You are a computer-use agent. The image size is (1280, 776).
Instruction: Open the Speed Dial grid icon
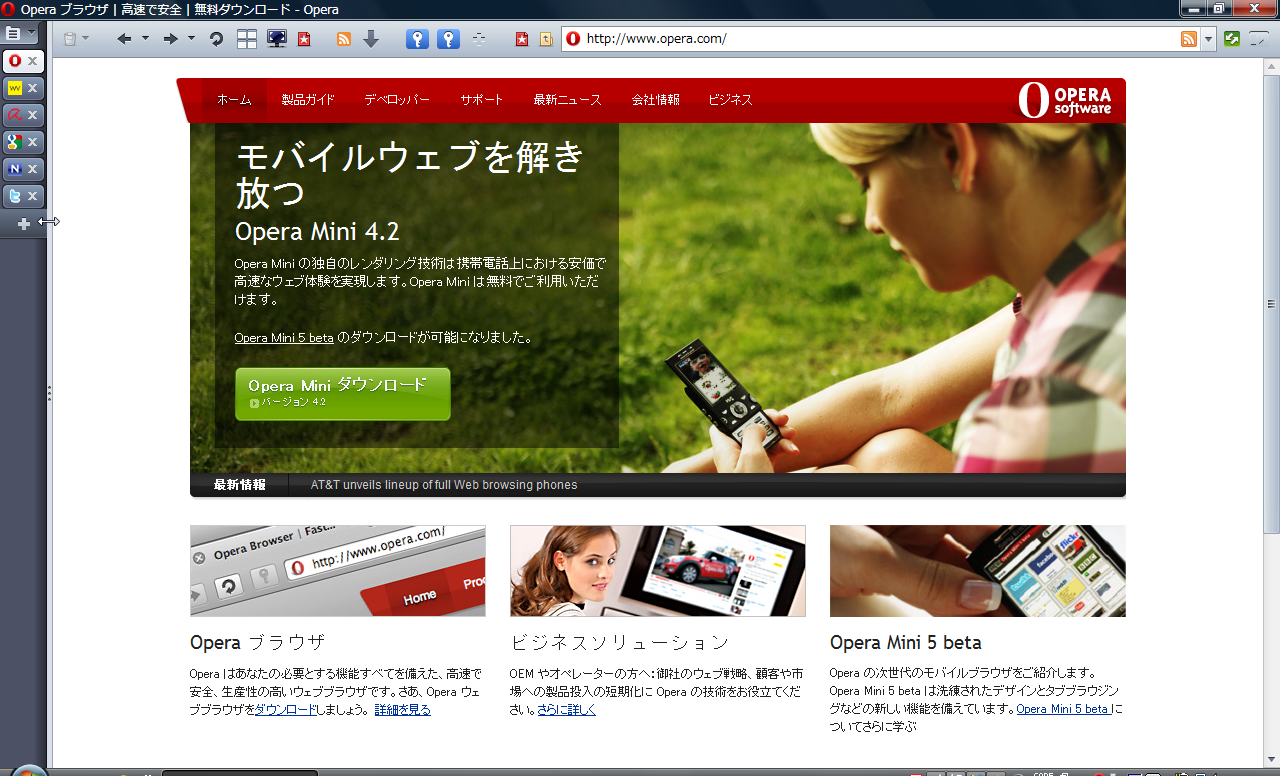[247, 39]
